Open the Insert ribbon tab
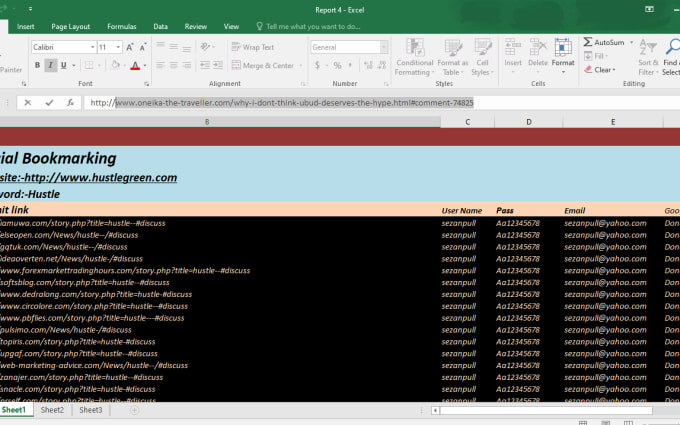Viewport: 680px width, 425px height. pos(26,26)
